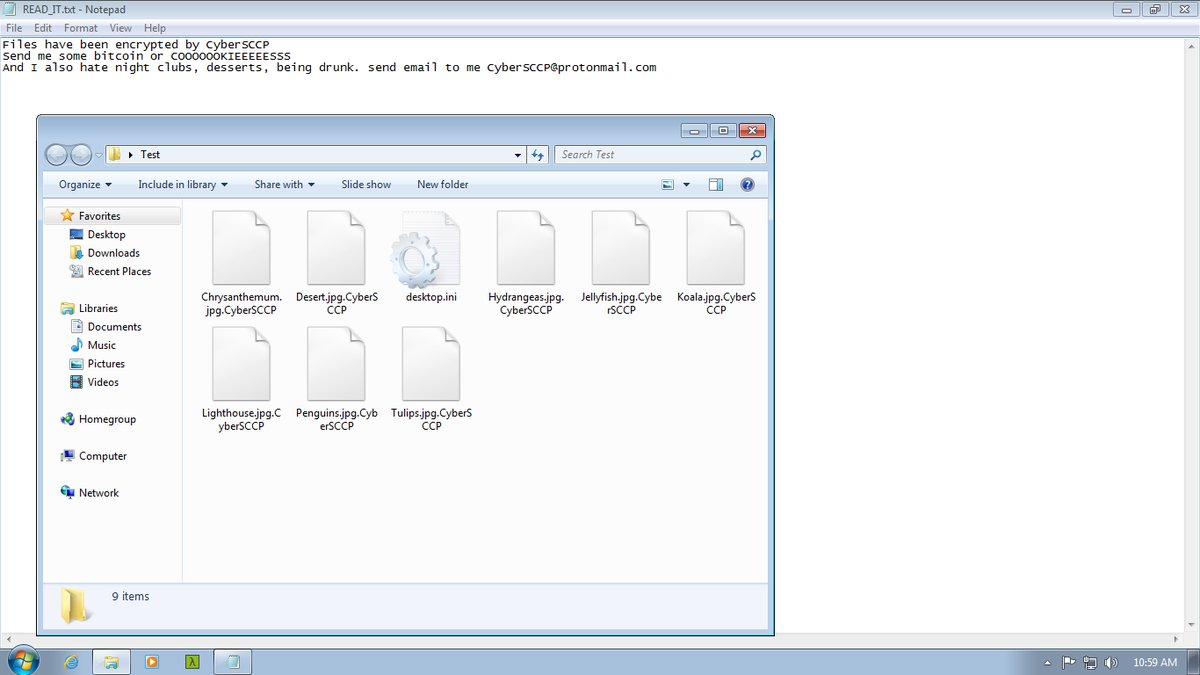Image resolution: width=1200 pixels, height=675 pixels.
Task: Open the Notepad View menu
Action: coord(120,28)
